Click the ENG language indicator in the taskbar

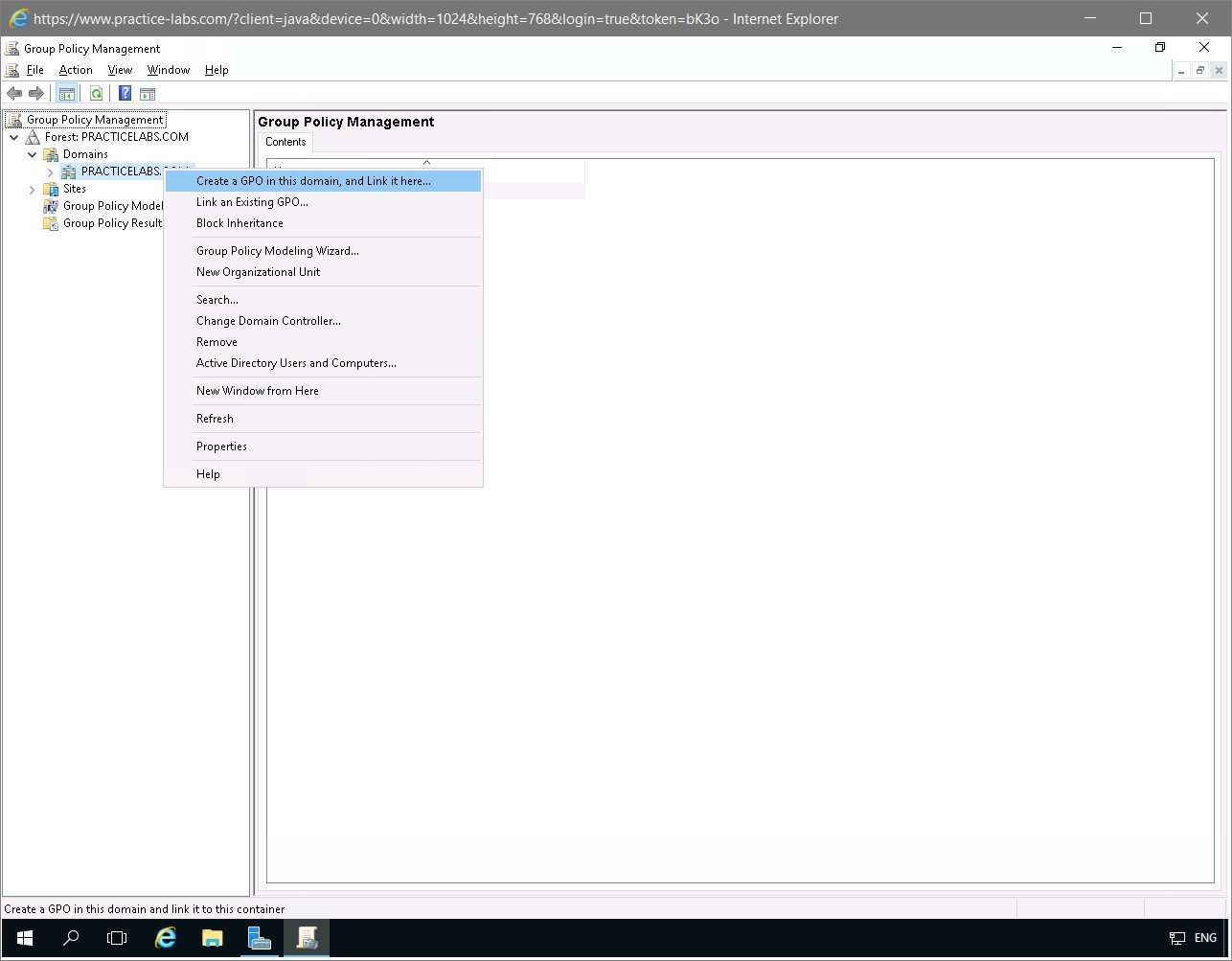(1204, 938)
